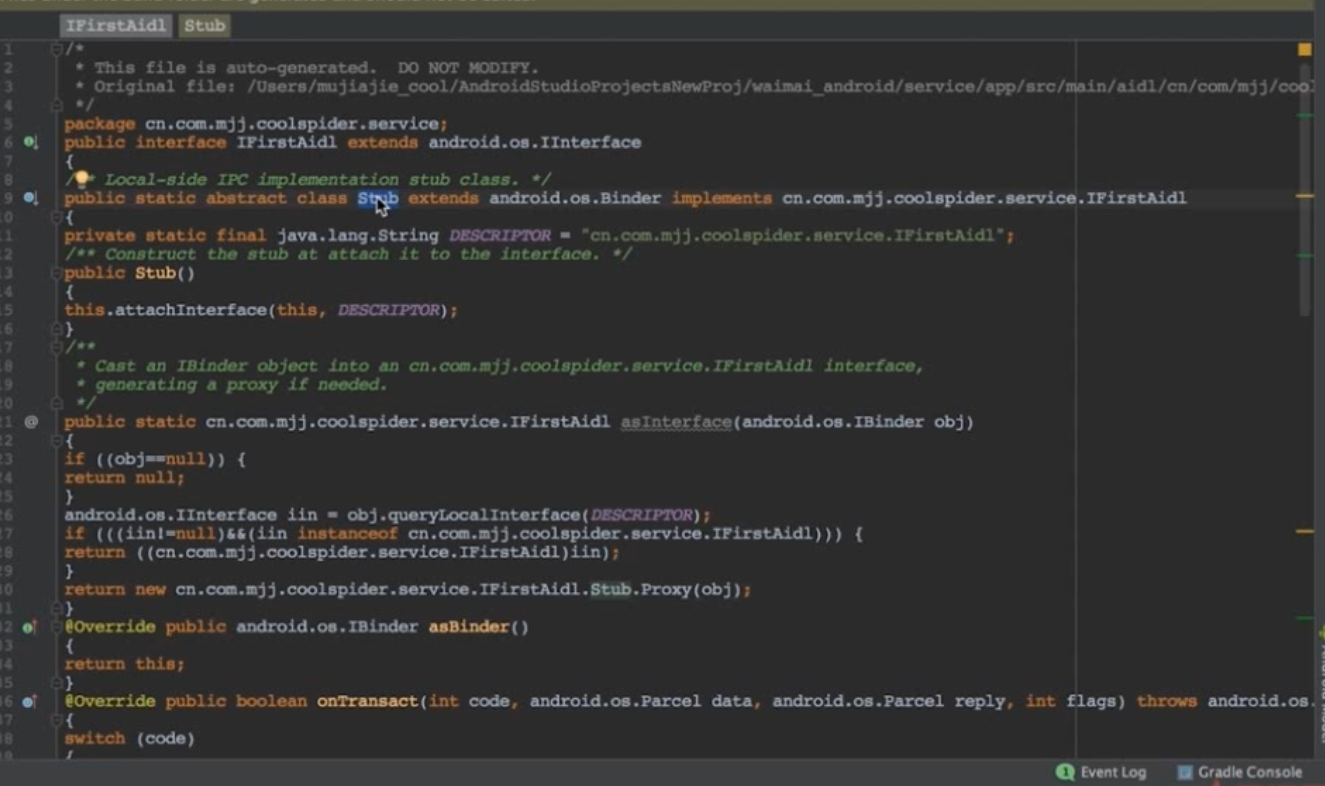Click 'android.os.IInterface' in interface declaration
This screenshot has height=786, width=1325.
pos(535,142)
